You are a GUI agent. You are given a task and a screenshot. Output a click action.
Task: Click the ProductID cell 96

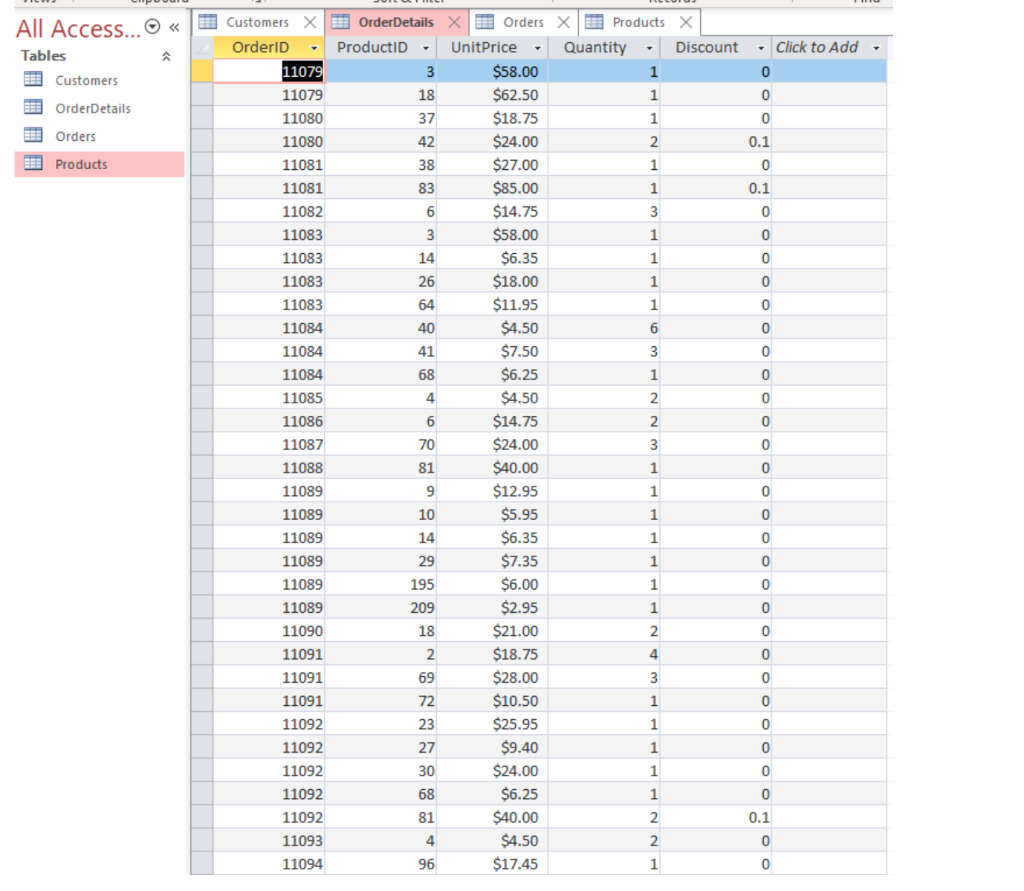381,864
